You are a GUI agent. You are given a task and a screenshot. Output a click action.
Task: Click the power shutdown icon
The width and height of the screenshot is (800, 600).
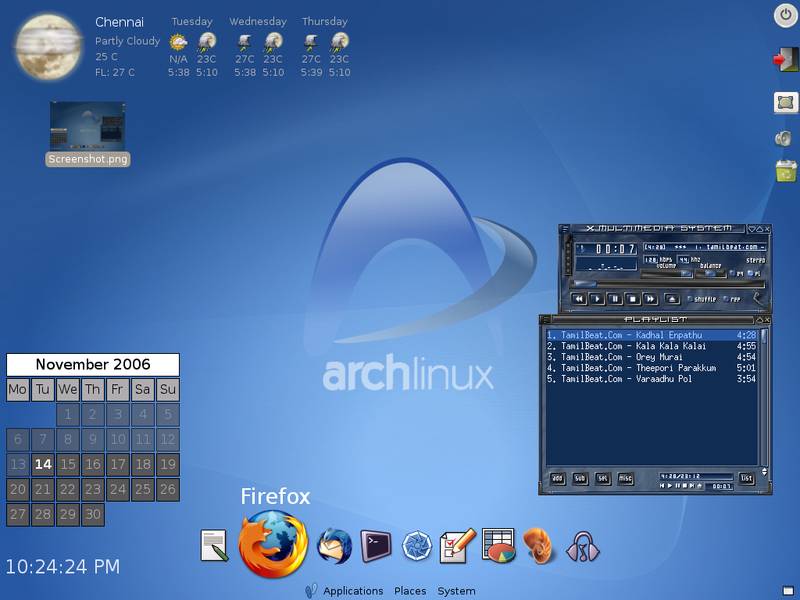785,15
